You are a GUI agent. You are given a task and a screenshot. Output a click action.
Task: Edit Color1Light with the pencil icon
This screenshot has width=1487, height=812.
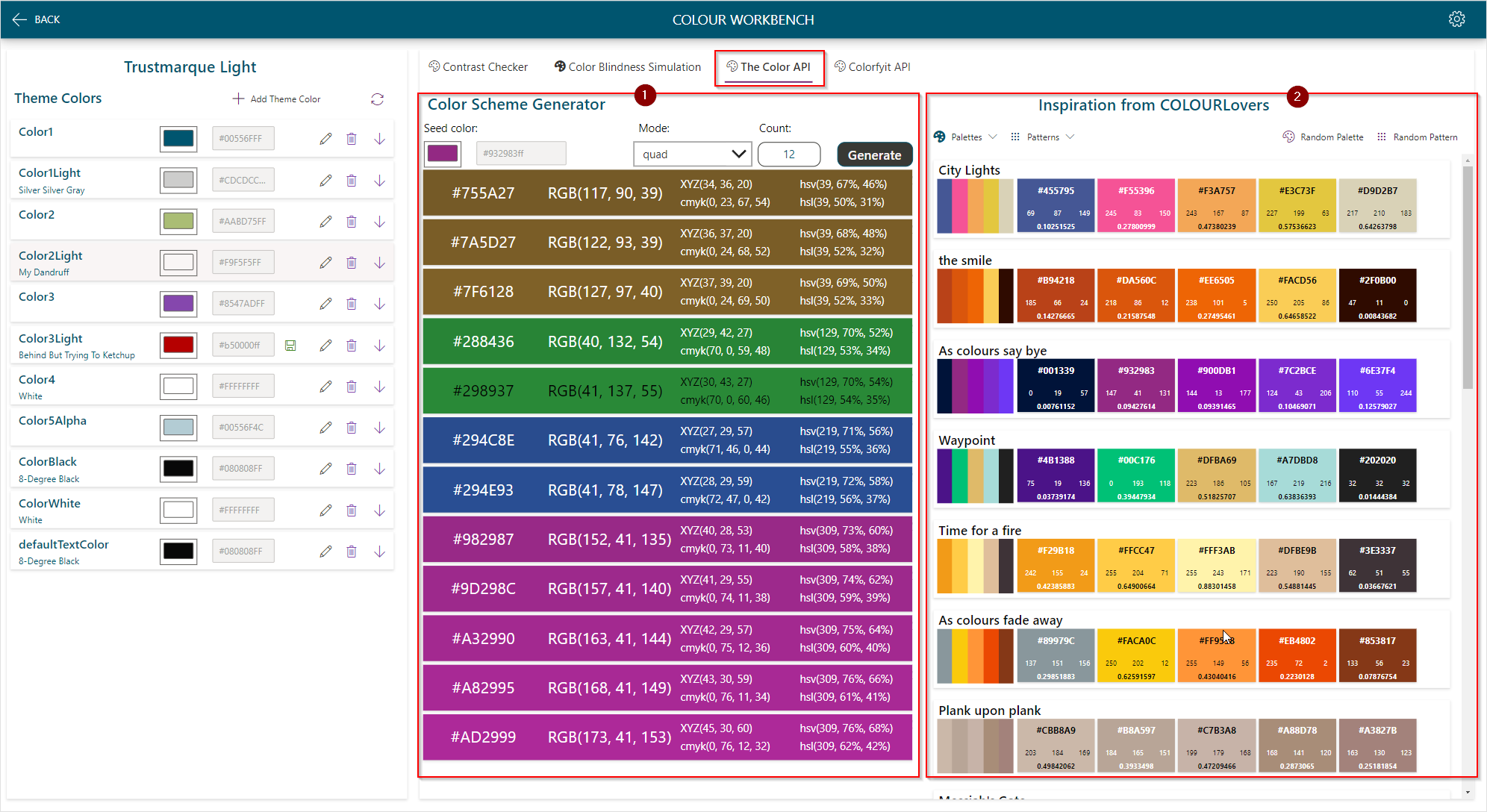pos(325,181)
